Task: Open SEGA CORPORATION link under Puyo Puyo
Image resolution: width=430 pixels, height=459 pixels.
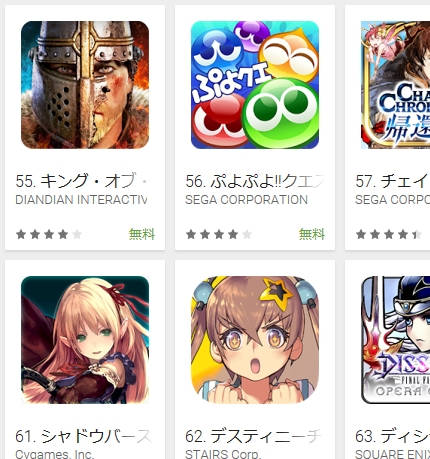Action: coord(246,200)
